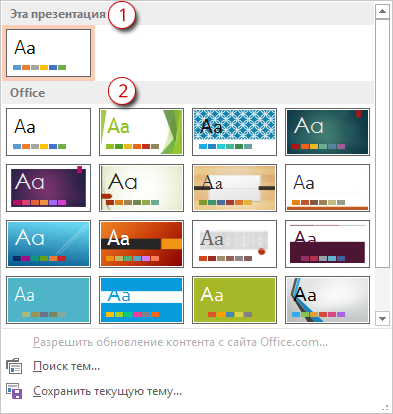Click the save theme floppy disk icon
This screenshot has width=393, height=414.
(x=14, y=391)
